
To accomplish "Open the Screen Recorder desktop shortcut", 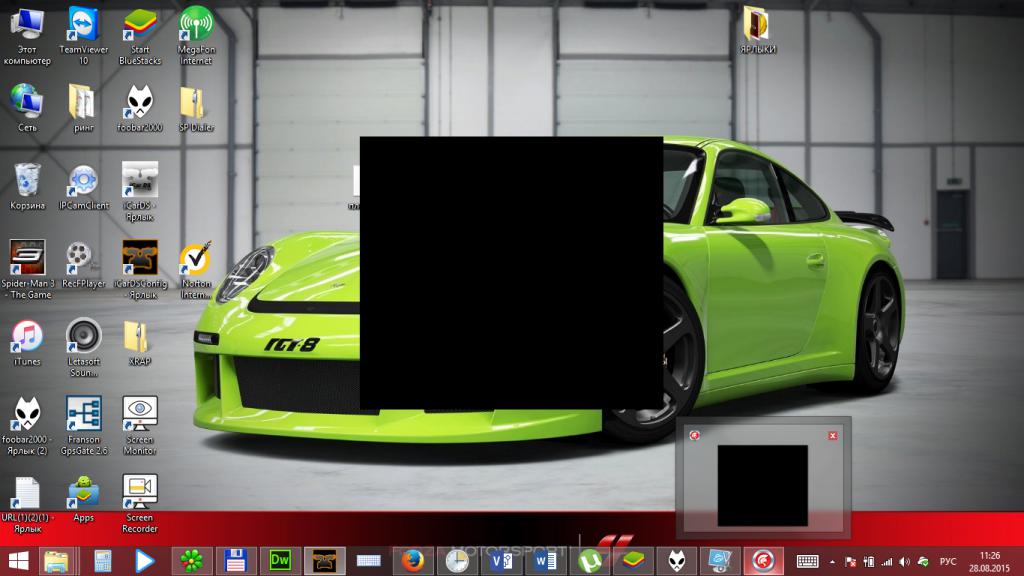I will tap(139, 490).
